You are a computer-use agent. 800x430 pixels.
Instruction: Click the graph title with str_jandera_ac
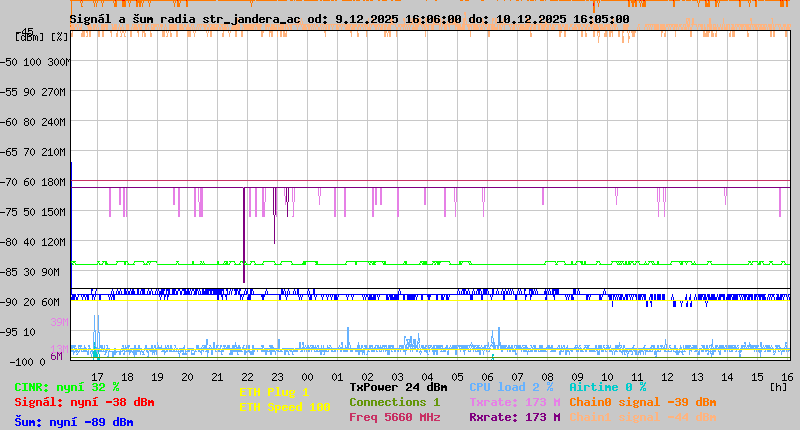(x=349, y=18)
